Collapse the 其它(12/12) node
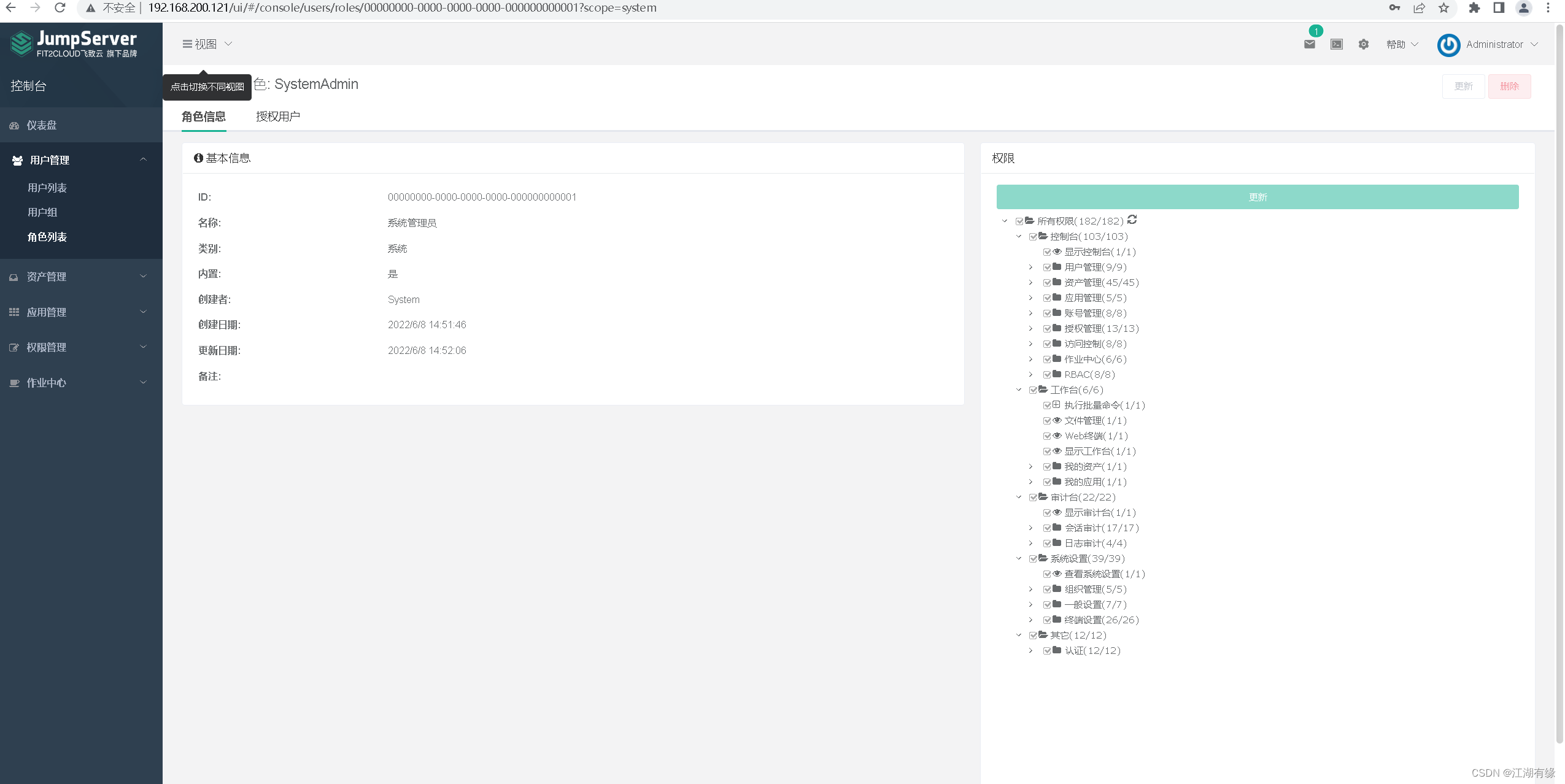1565x784 pixels. 1019,636
